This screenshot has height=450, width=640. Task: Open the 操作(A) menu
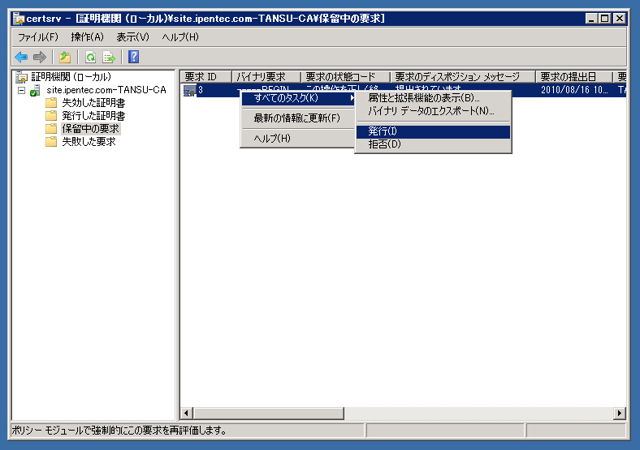click(x=87, y=37)
